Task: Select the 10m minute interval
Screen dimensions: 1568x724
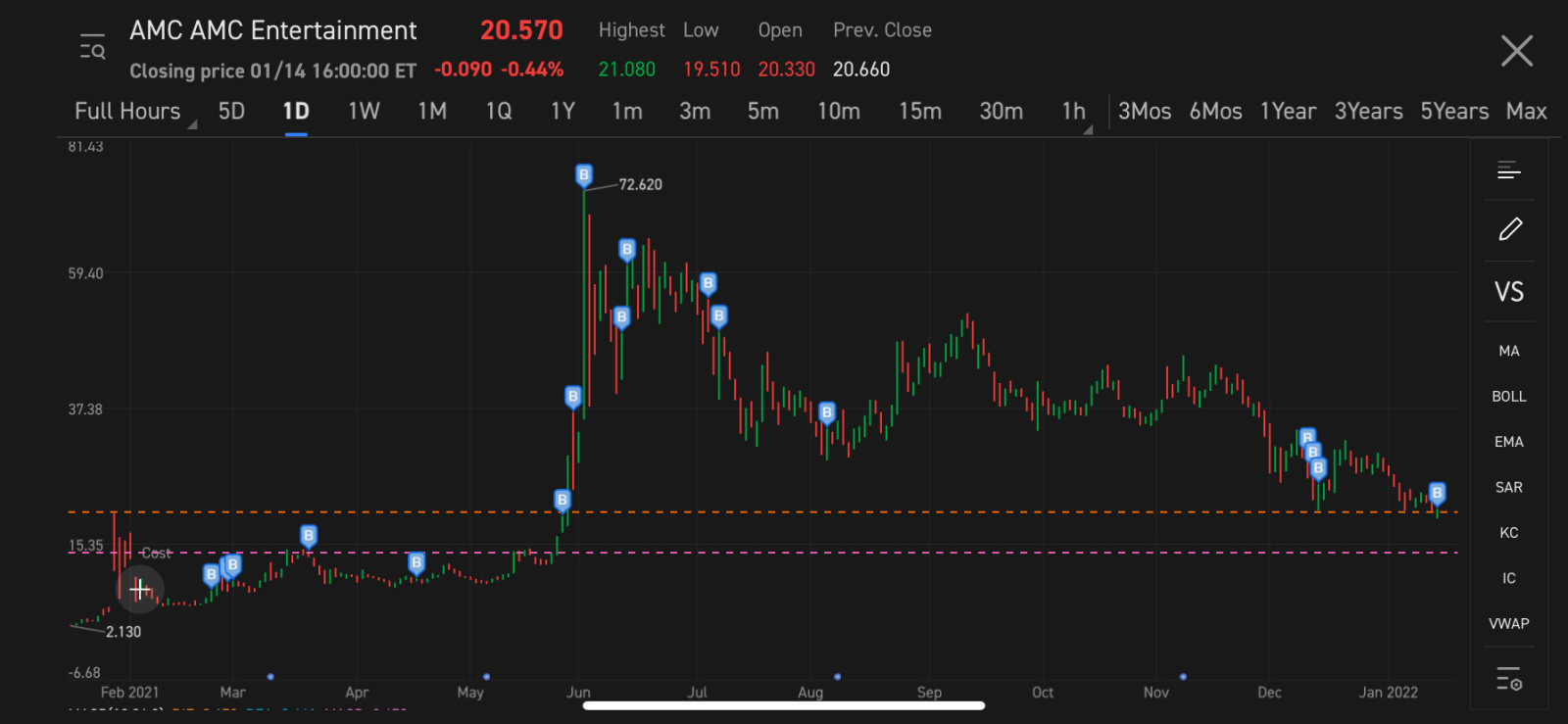Action: [839, 111]
